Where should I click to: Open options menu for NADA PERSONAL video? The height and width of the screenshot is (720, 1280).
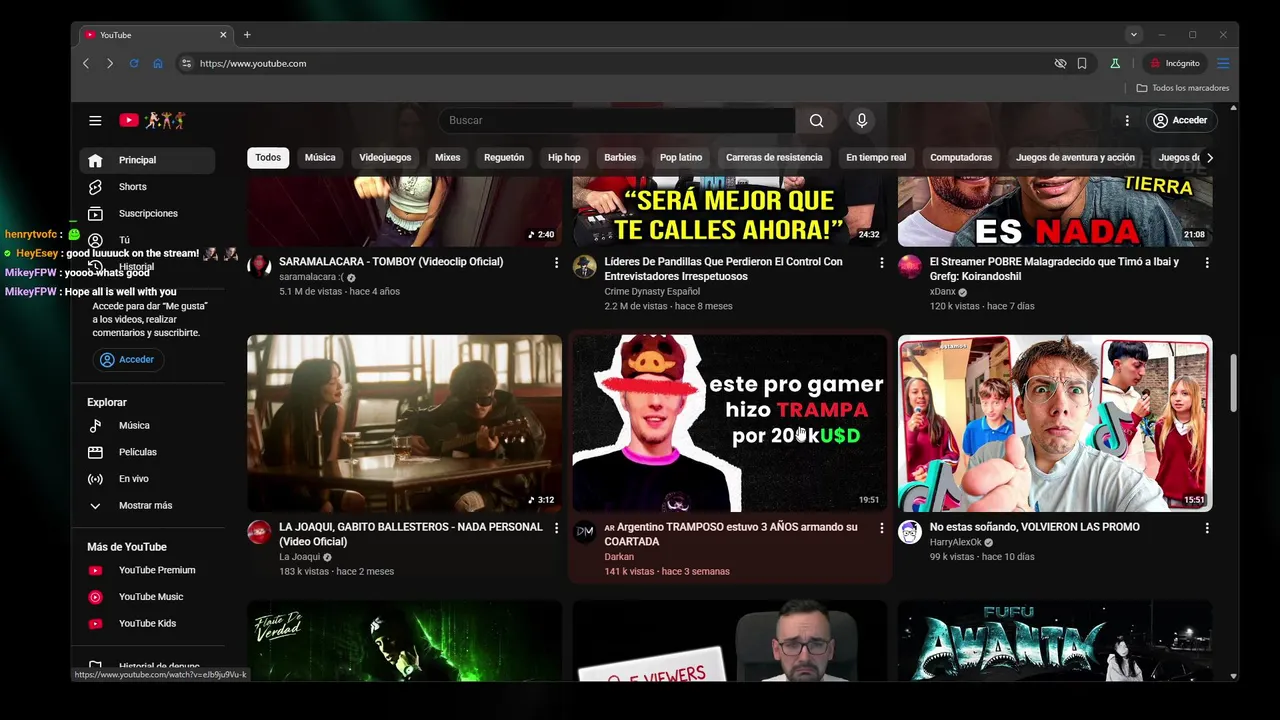pos(556,527)
